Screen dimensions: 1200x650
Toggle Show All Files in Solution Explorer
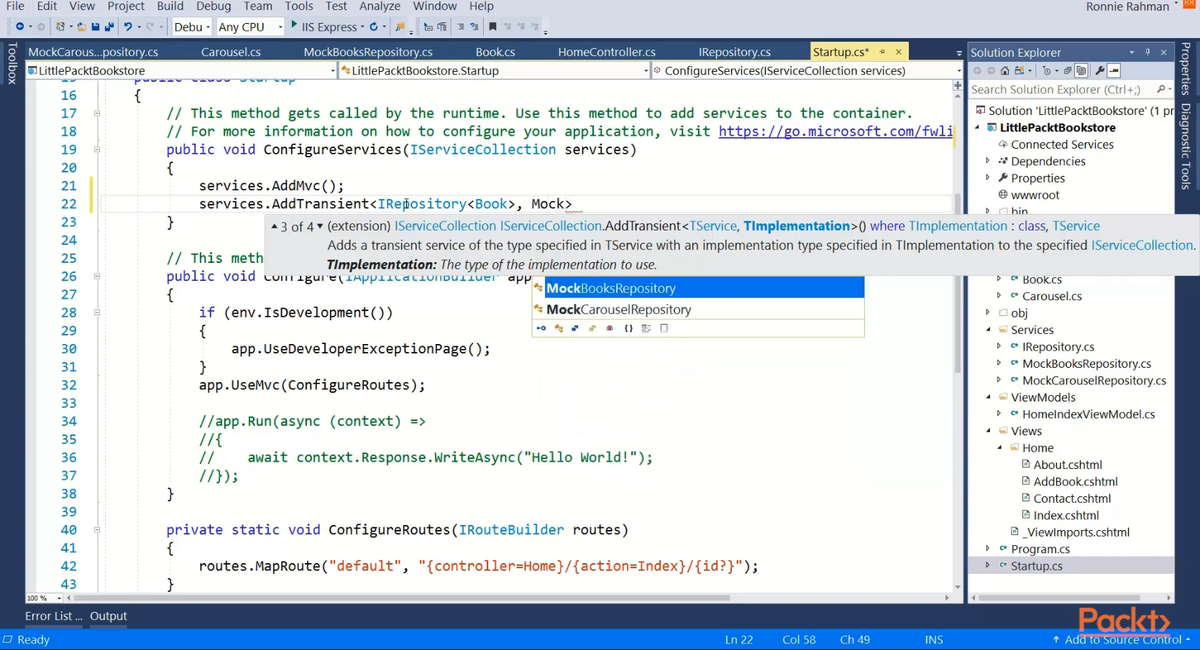pyautogui.click(x=1081, y=71)
